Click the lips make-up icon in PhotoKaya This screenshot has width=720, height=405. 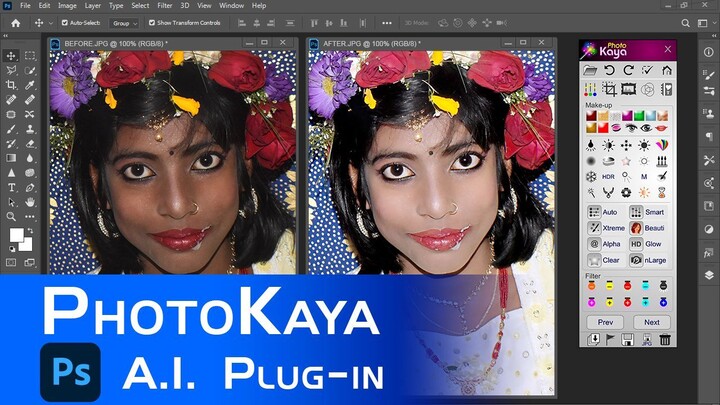[x=661, y=128]
